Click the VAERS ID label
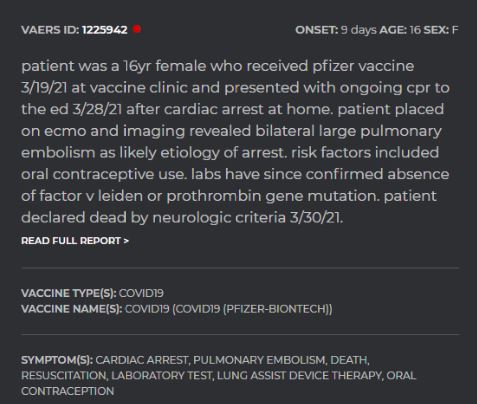The width and height of the screenshot is (477, 404). point(50,30)
